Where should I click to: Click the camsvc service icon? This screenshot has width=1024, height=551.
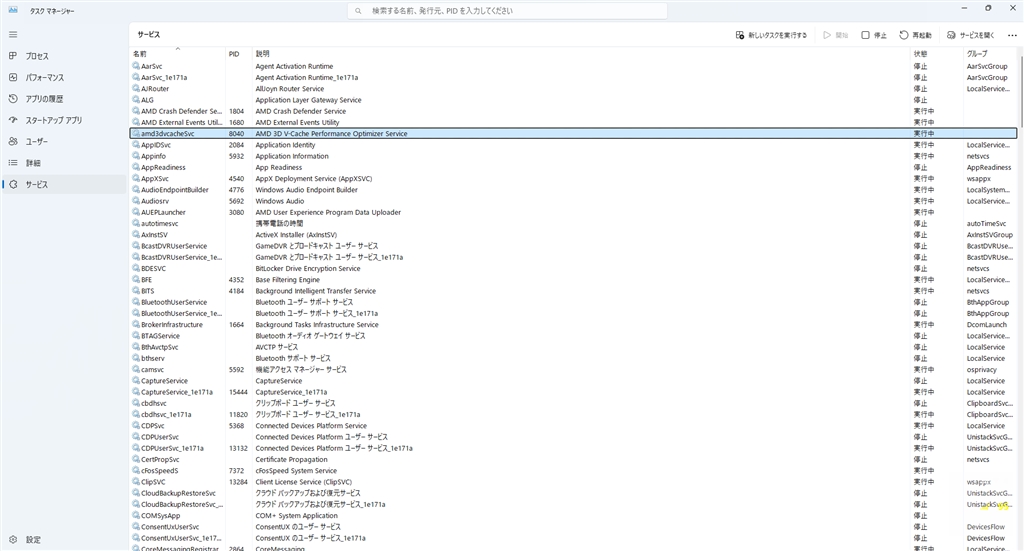point(136,370)
